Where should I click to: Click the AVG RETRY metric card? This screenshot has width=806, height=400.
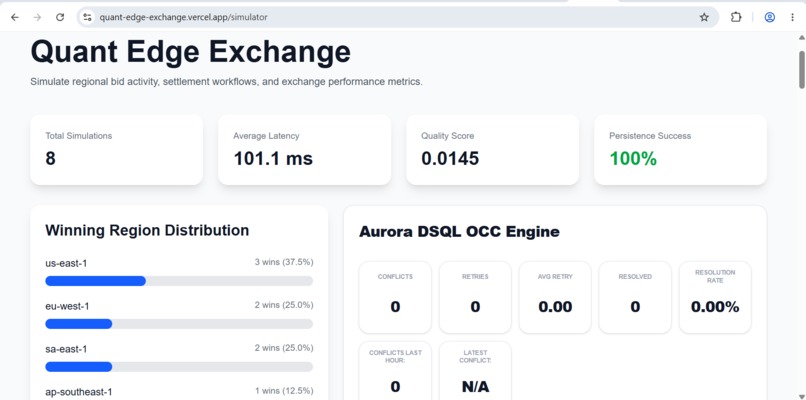(555, 297)
